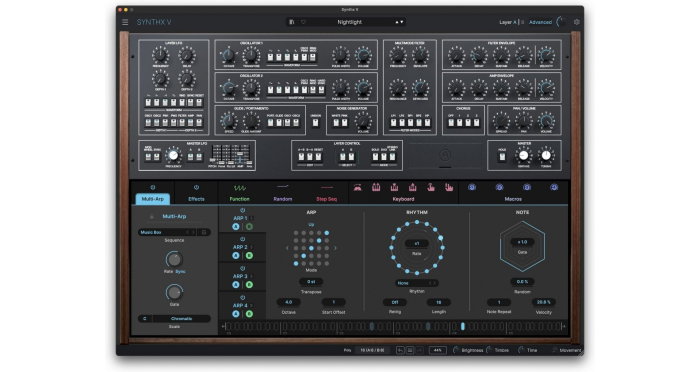The width and height of the screenshot is (700, 372).
Task: Switch to the Function tab
Action: pyautogui.click(x=240, y=199)
